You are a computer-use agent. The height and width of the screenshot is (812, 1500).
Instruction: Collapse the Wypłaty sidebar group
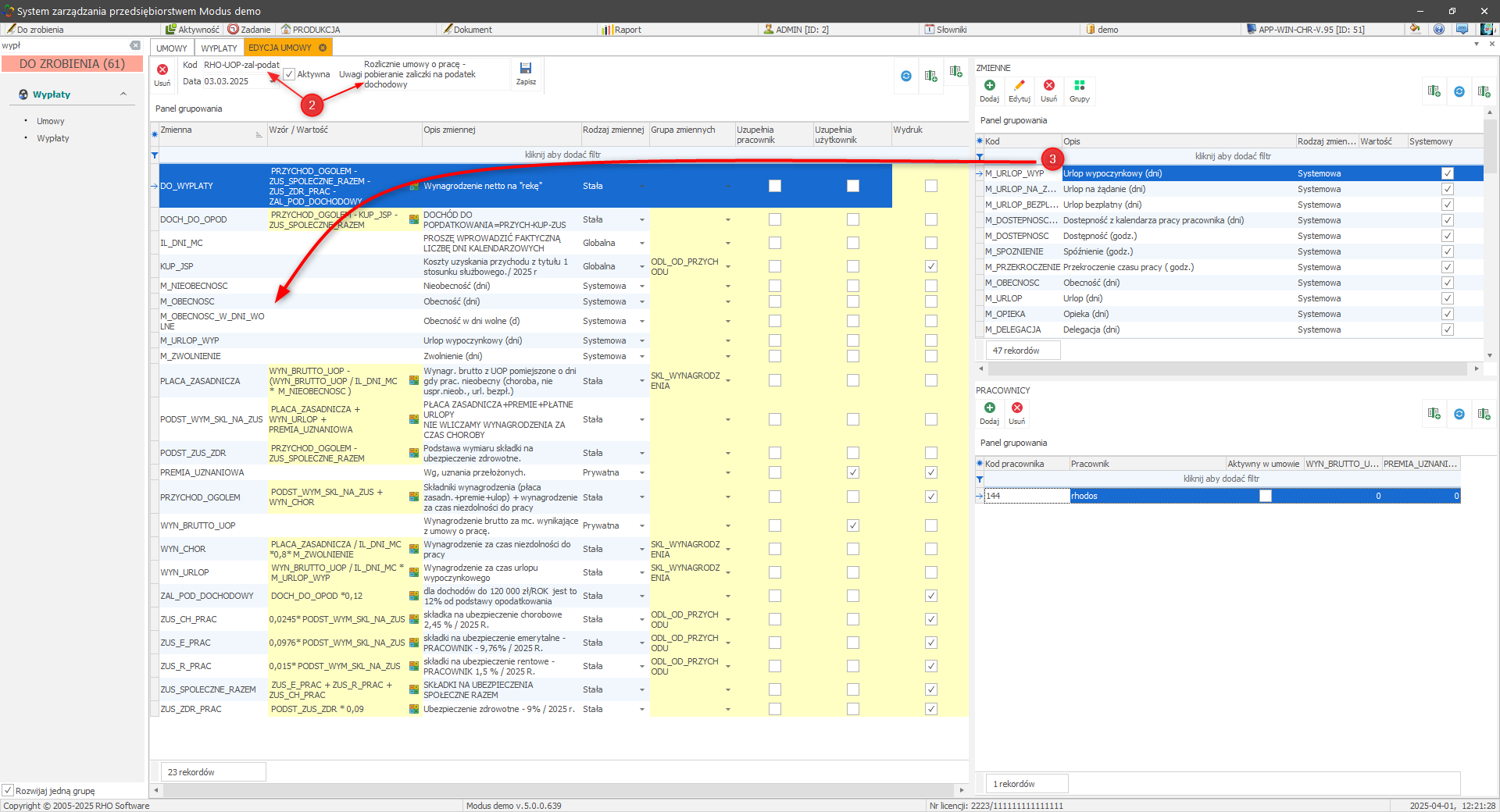pos(123,94)
